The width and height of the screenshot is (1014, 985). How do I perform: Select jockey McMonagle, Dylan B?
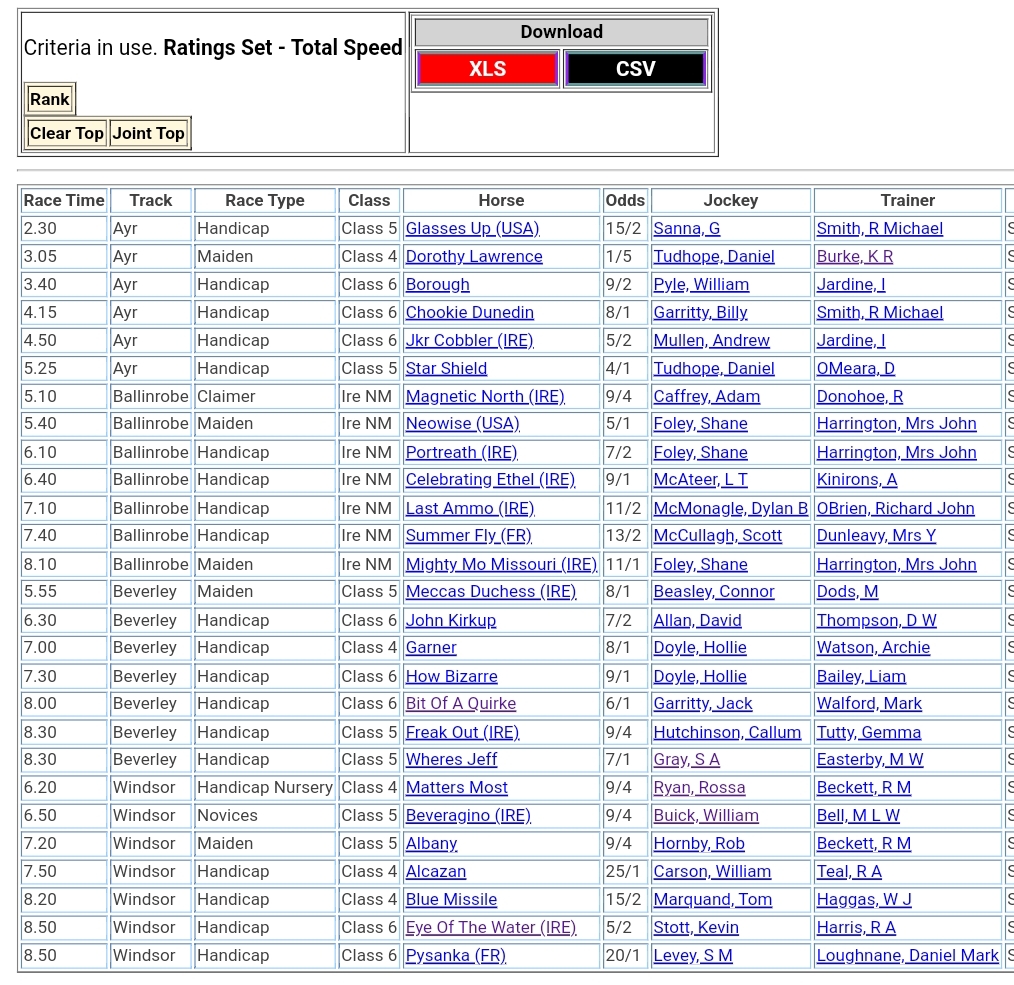point(730,509)
